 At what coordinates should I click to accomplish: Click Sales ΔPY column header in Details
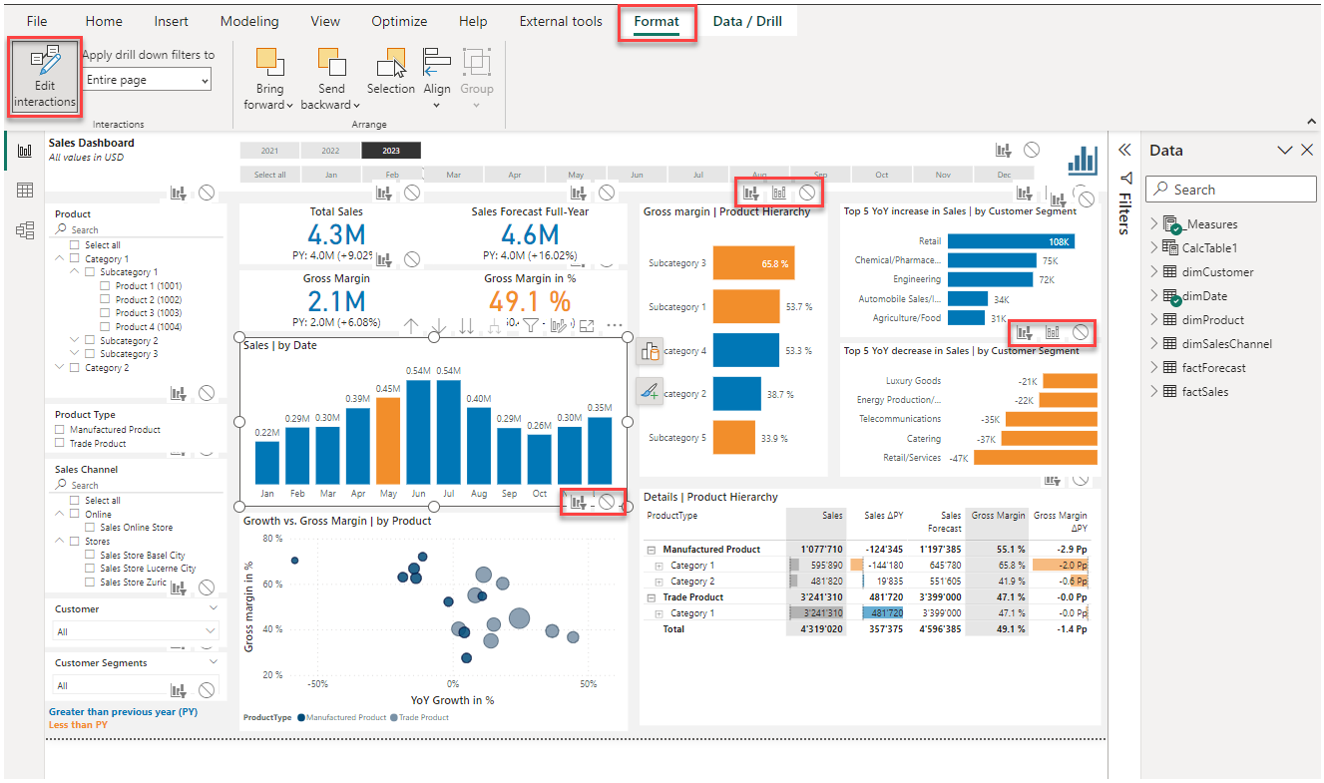pyautogui.click(x=883, y=516)
